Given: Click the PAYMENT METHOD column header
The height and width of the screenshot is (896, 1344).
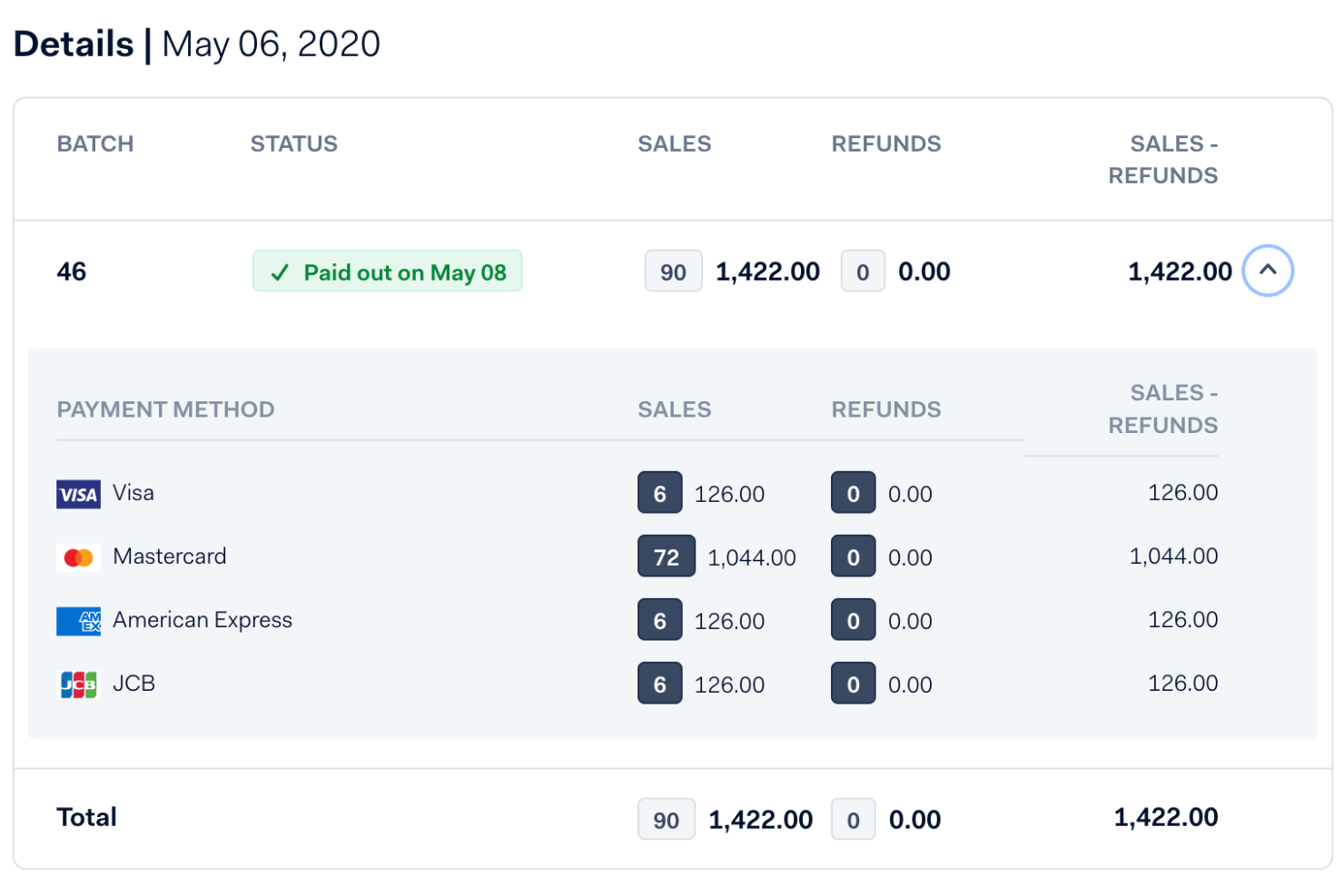Looking at the screenshot, I should tap(166, 409).
